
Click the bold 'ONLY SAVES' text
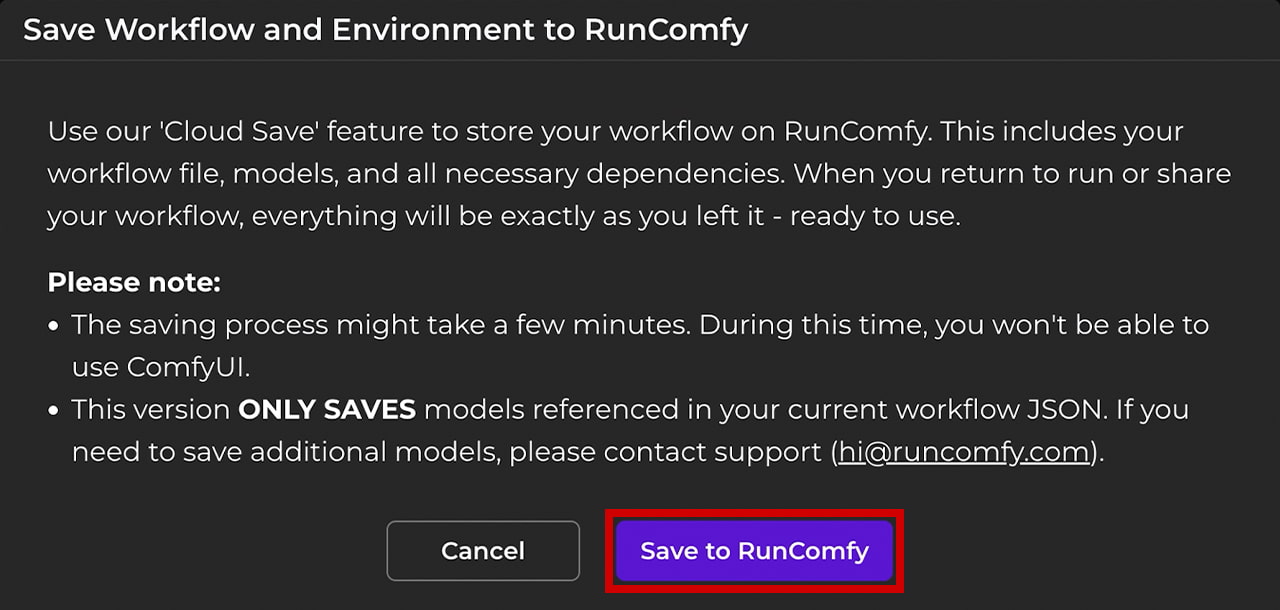[326, 410]
